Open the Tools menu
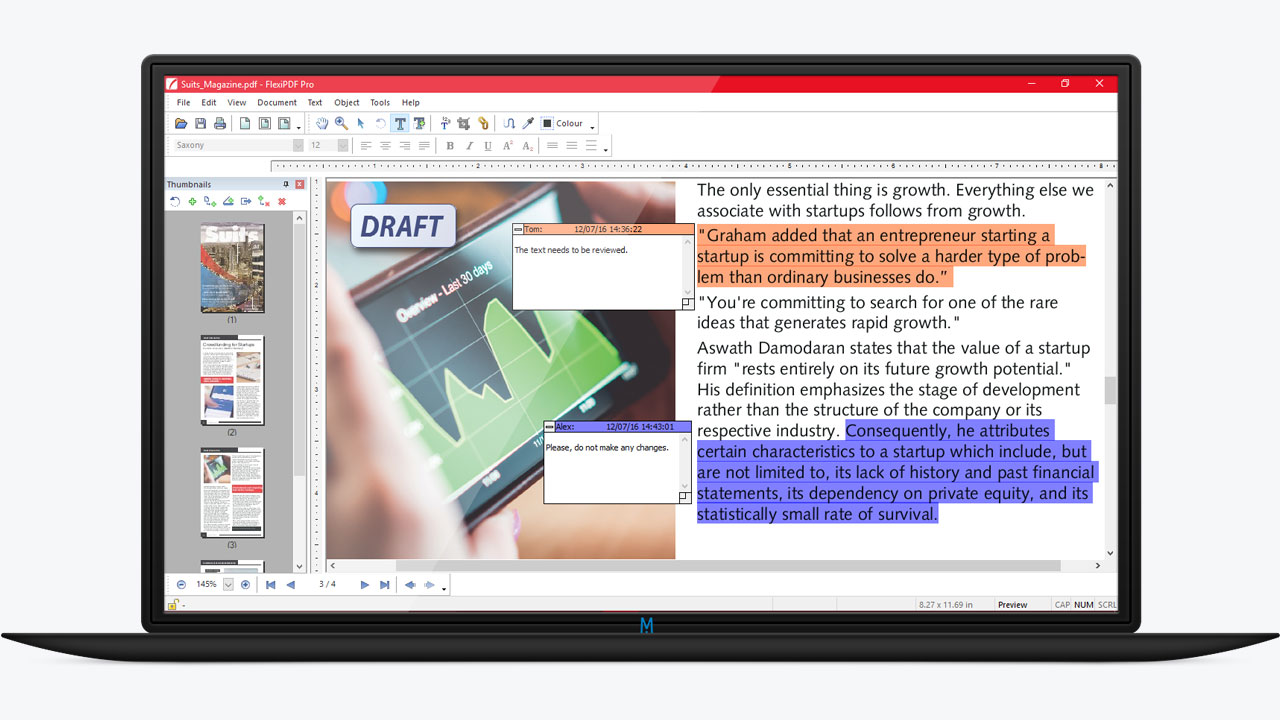Viewport: 1280px width, 720px height. tap(380, 103)
